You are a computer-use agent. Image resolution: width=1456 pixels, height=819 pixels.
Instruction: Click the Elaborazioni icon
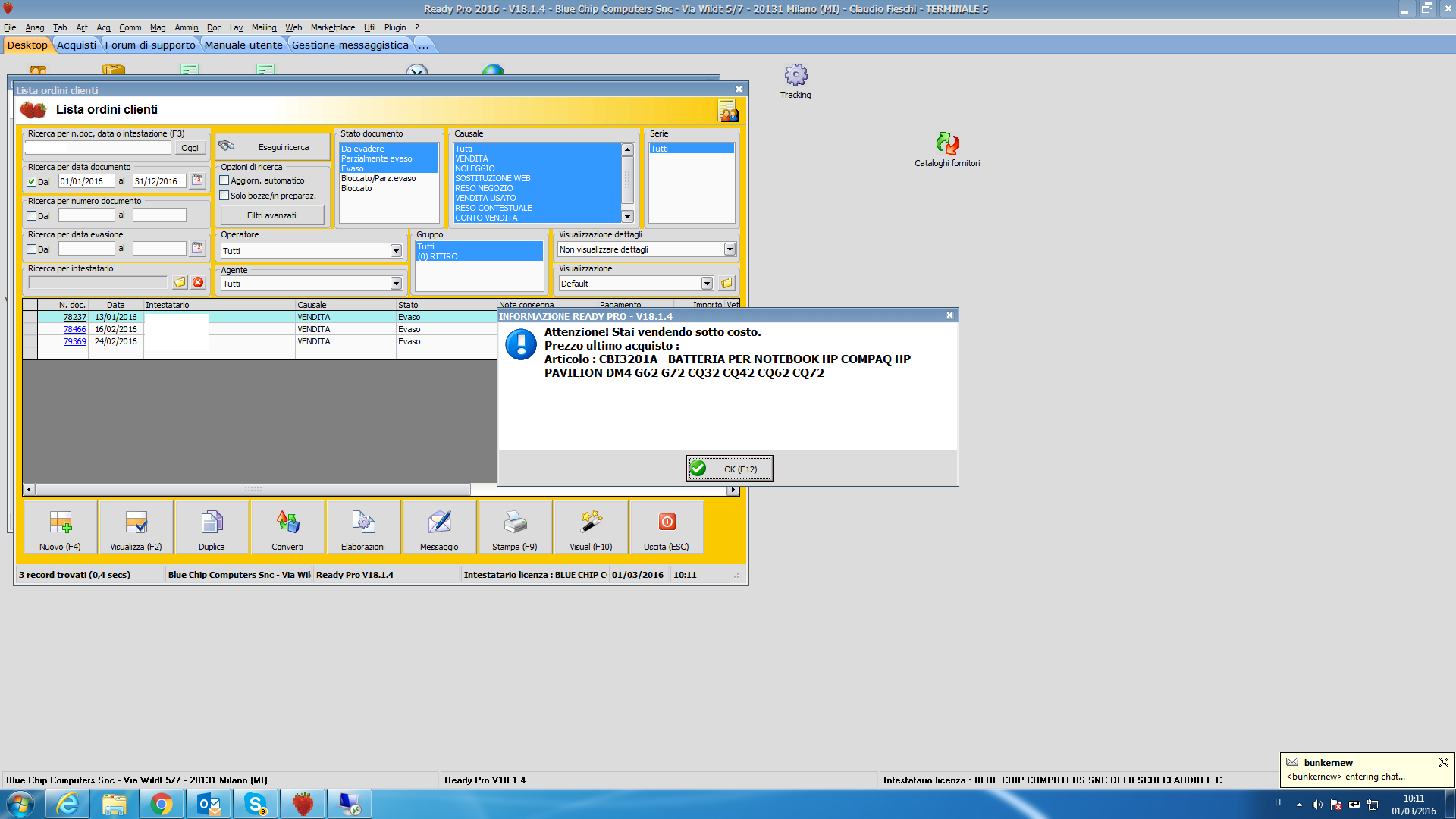pyautogui.click(x=363, y=523)
